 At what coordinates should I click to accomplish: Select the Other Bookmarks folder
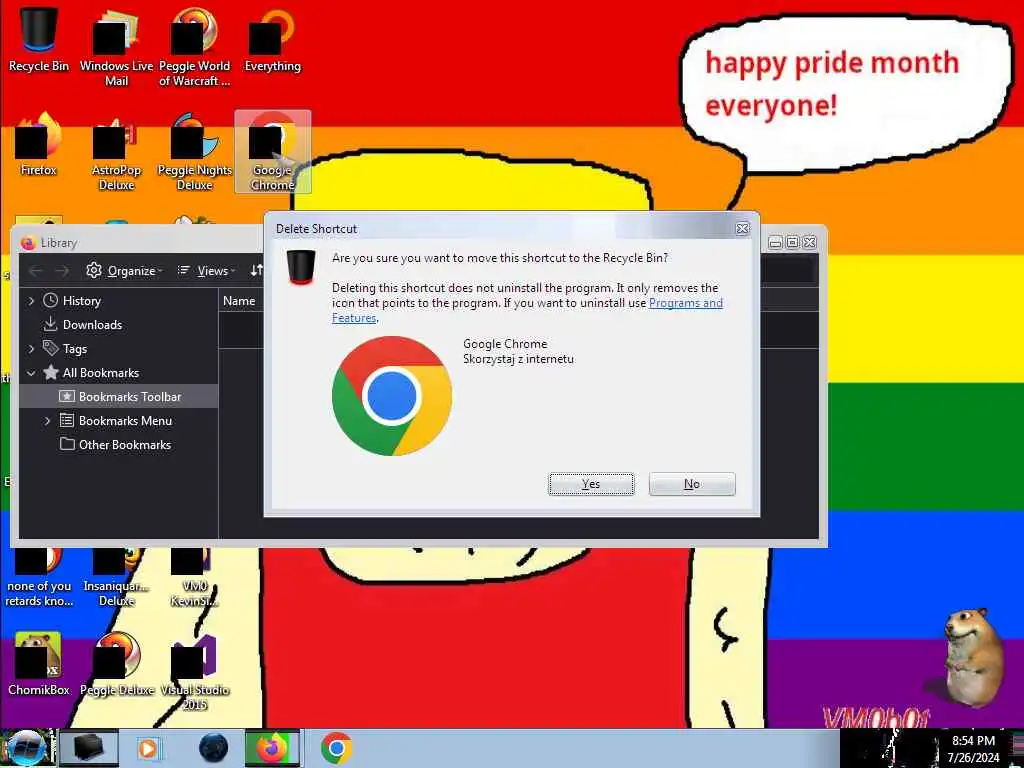pos(125,445)
